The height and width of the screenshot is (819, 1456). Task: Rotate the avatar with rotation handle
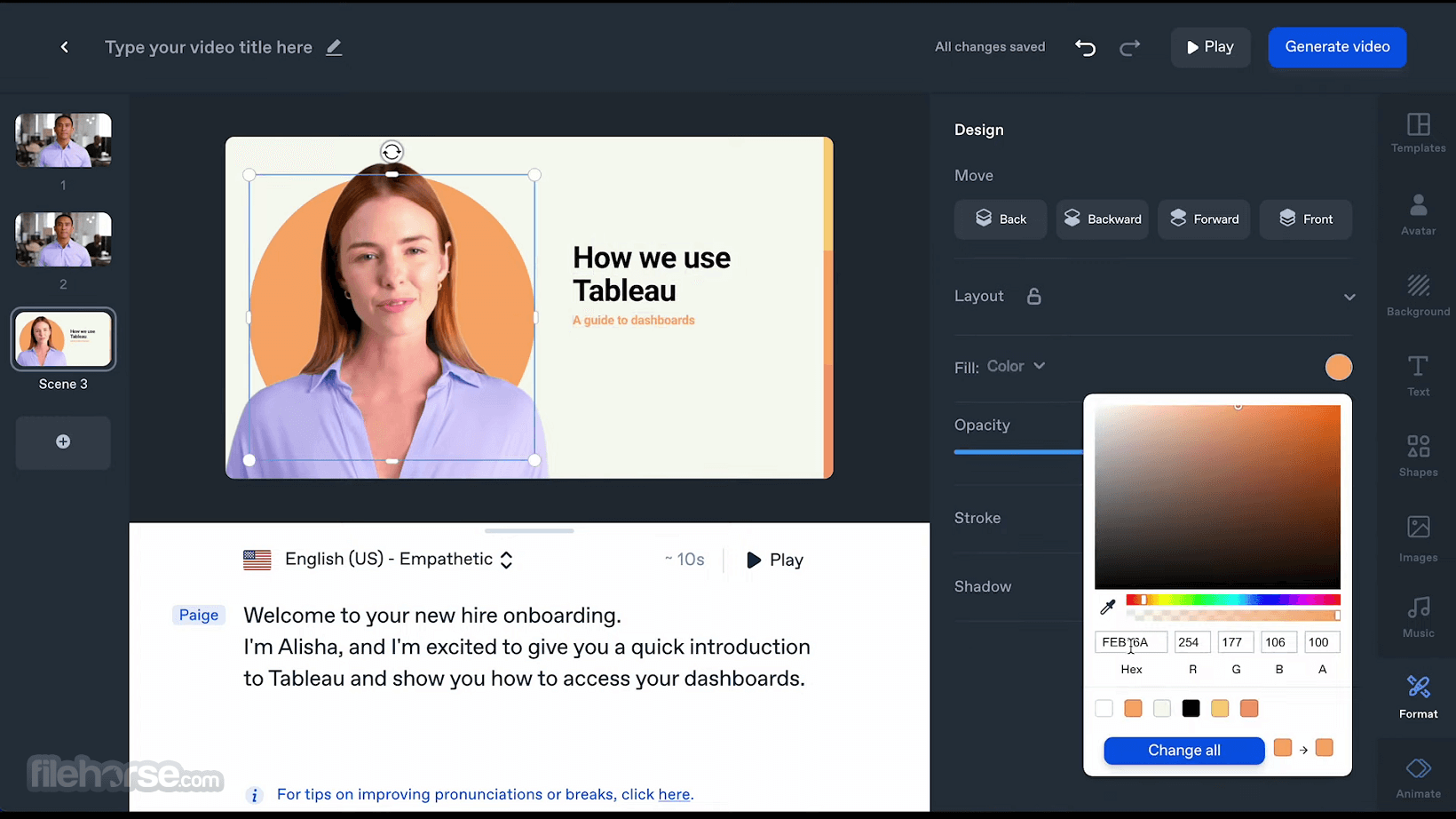pos(392,152)
